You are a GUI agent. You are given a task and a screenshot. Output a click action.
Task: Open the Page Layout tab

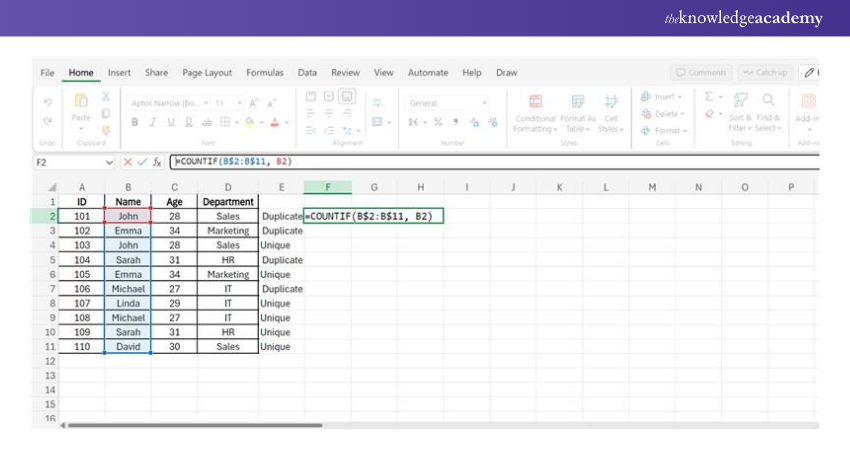205,72
